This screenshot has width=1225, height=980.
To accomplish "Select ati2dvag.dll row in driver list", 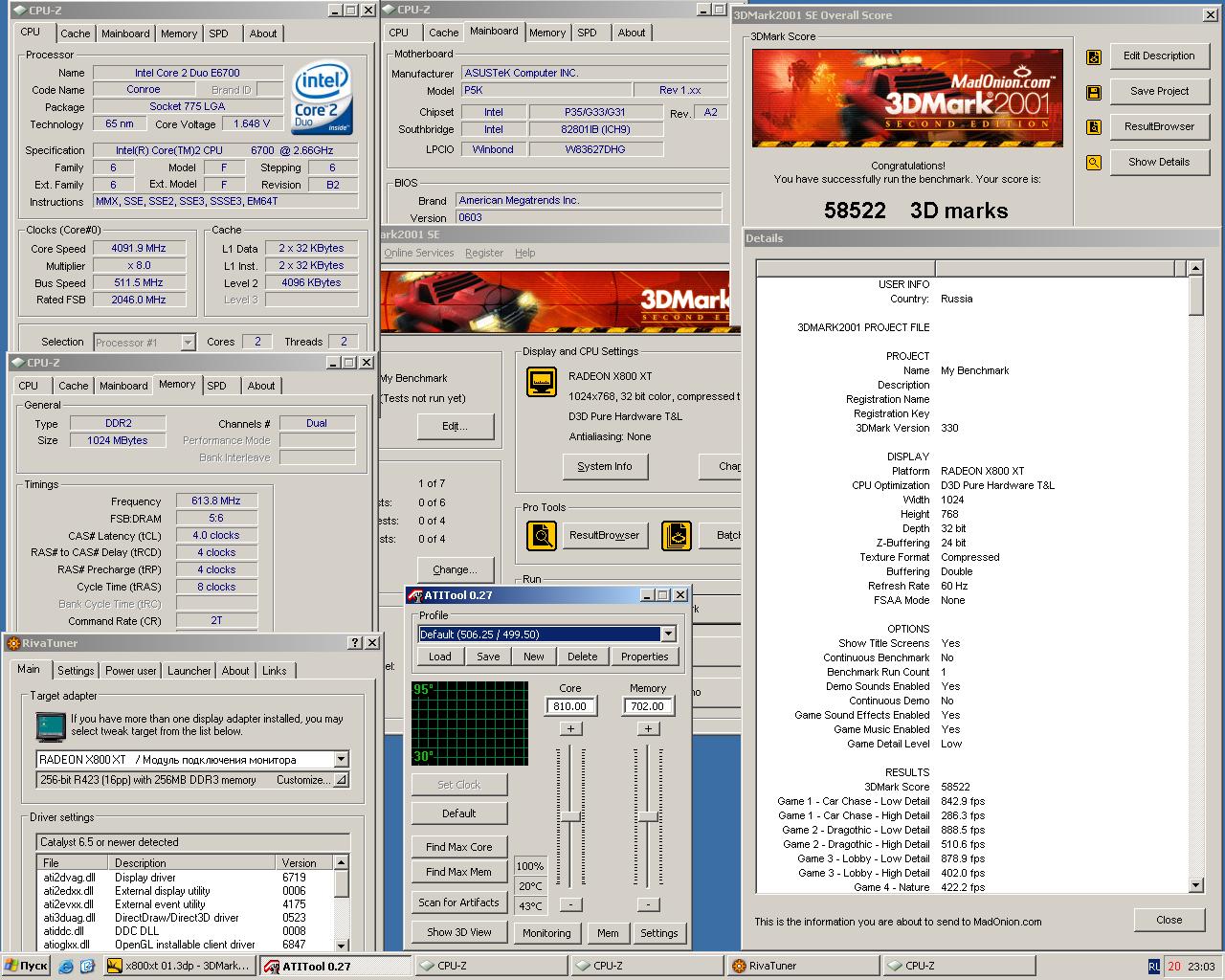I will point(187,877).
